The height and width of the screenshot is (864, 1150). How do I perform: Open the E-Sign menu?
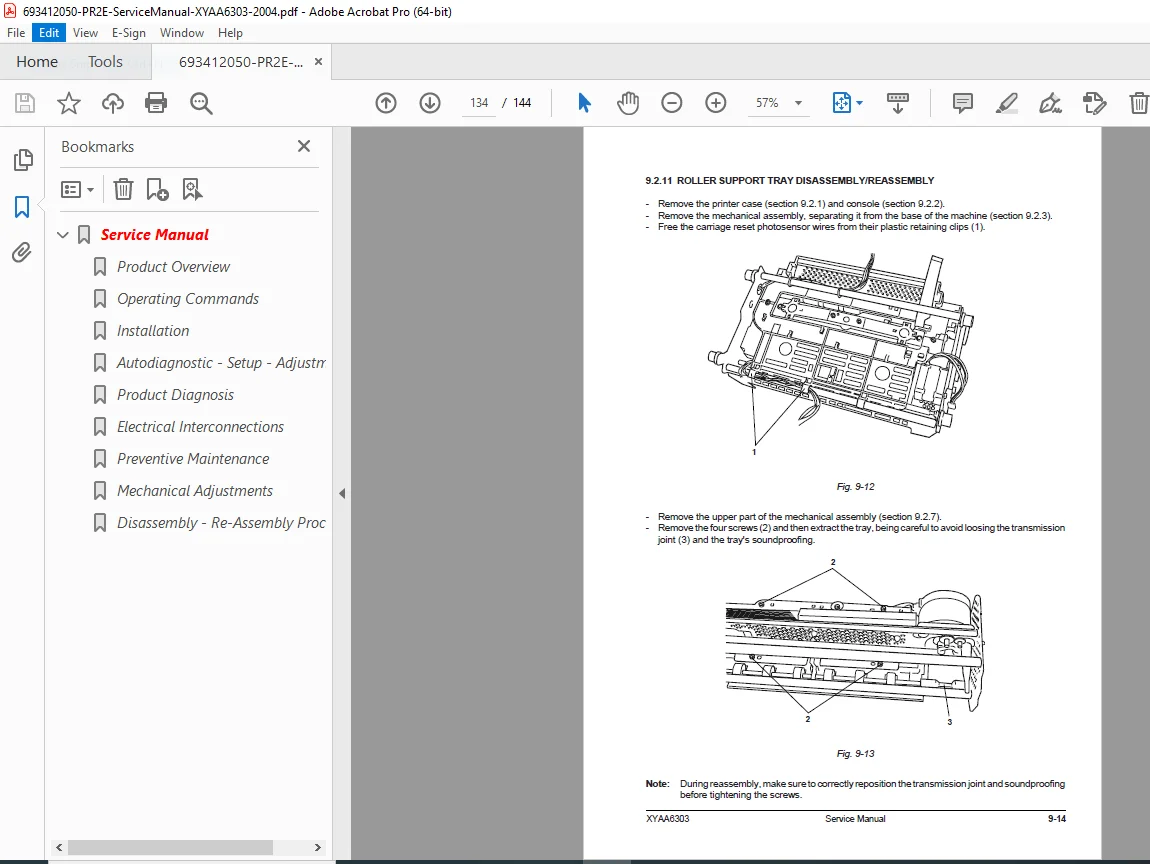click(x=128, y=33)
